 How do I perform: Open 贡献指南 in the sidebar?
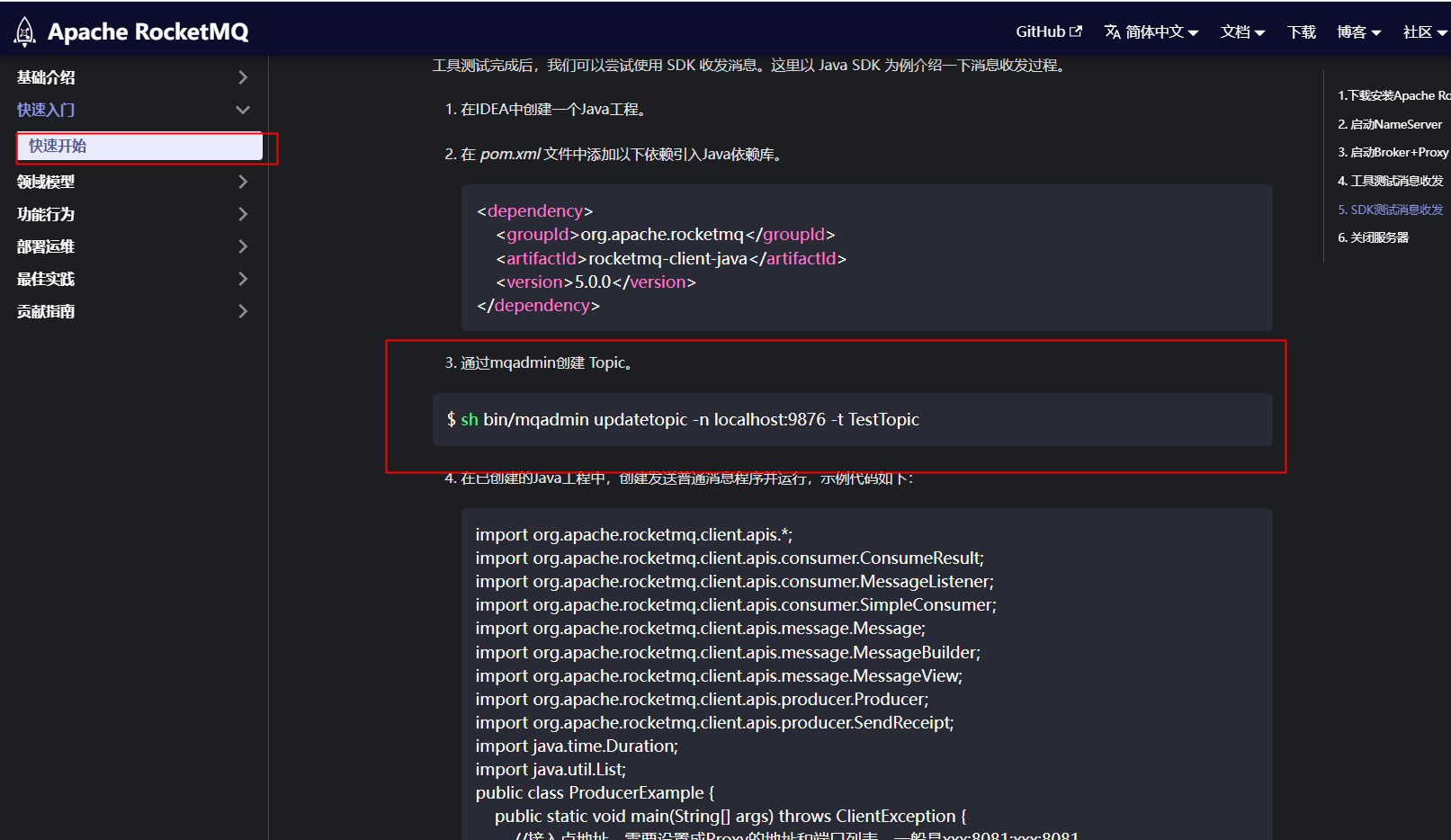tap(46, 311)
